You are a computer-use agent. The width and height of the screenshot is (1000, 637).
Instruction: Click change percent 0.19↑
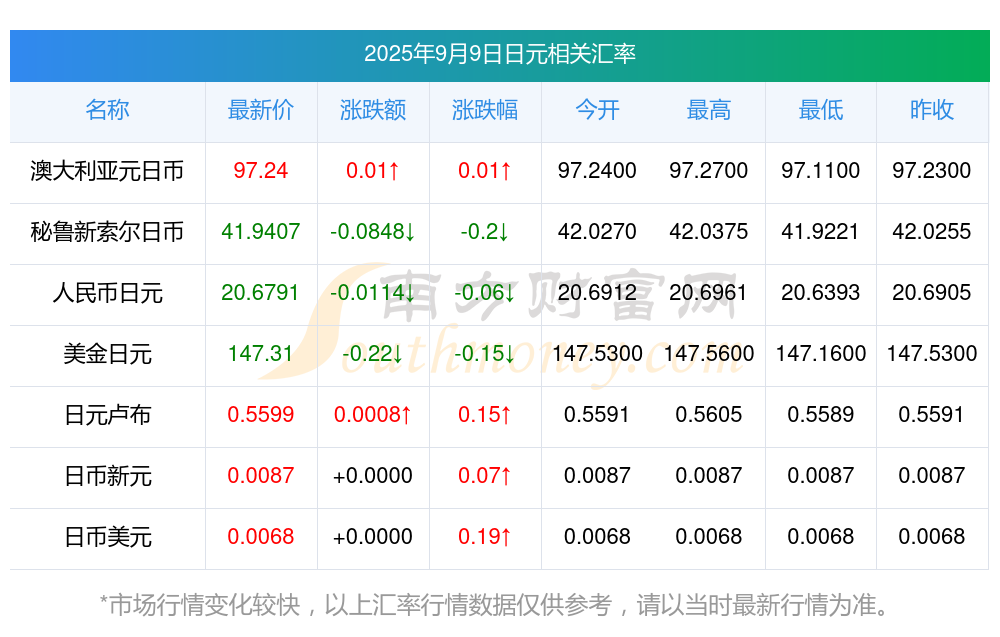click(485, 537)
